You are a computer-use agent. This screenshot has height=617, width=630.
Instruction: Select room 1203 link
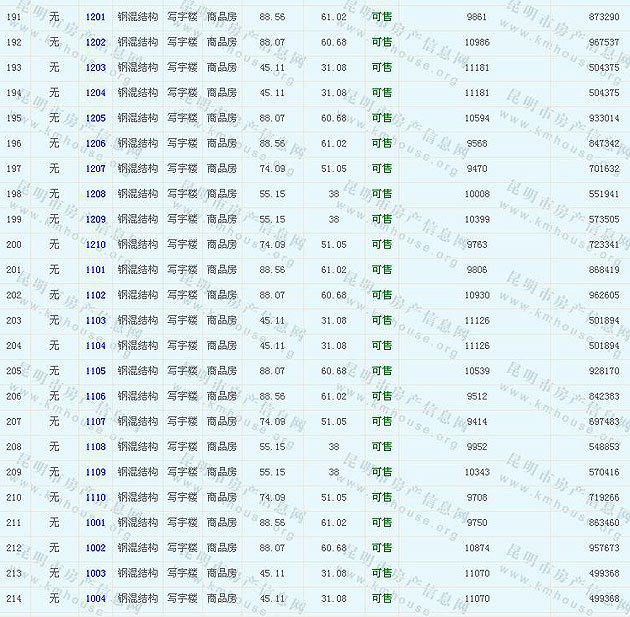(x=95, y=67)
